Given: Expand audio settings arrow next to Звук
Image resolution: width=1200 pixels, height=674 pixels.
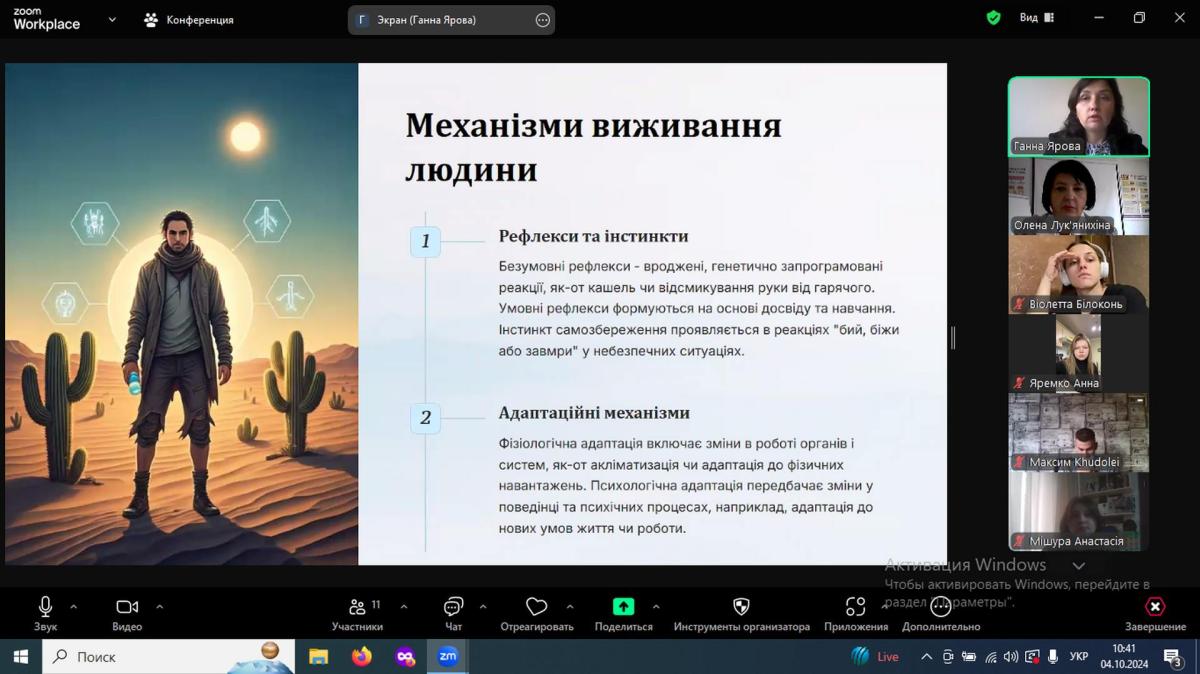Looking at the screenshot, I should (x=73, y=607).
